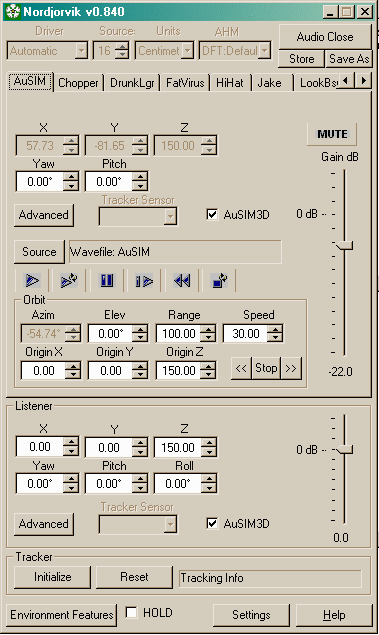Rewind the source with the double-arrow icon
The width and height of the screenshot is (379, 635).
tap(182, 280)
